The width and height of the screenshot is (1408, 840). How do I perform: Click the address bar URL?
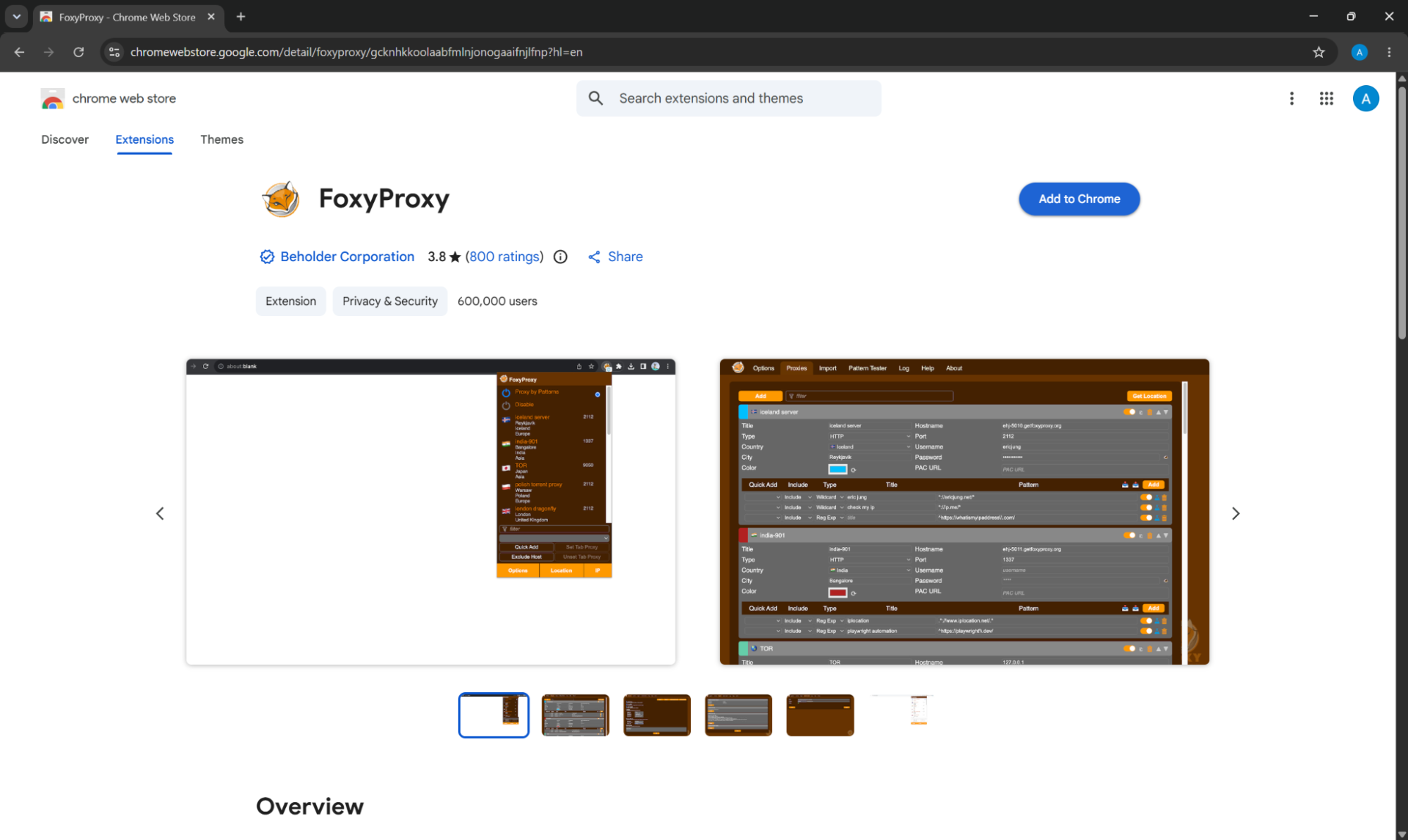pyautogui.click(x=356, y=52)
